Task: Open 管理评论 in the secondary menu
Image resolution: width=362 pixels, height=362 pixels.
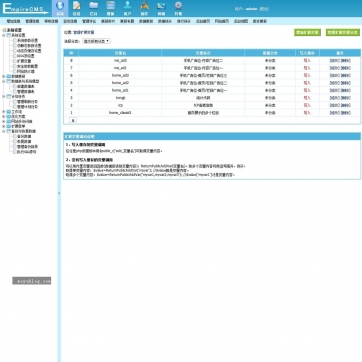Action: tap(89, 21)
